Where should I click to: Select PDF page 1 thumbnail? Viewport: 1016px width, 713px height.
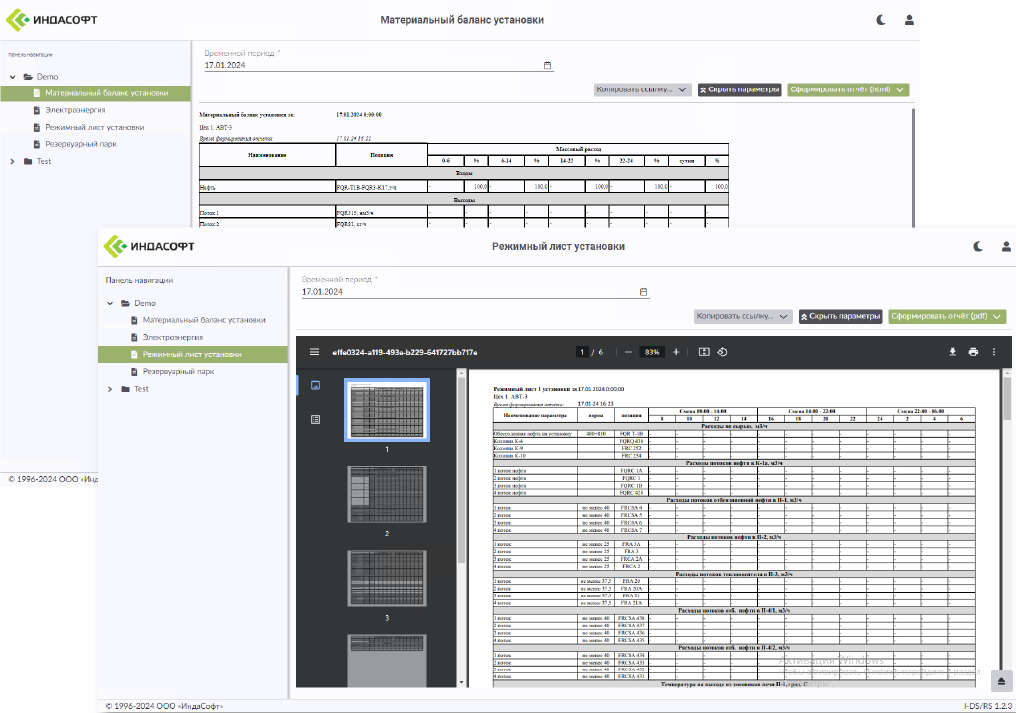(x=387, y=410)
